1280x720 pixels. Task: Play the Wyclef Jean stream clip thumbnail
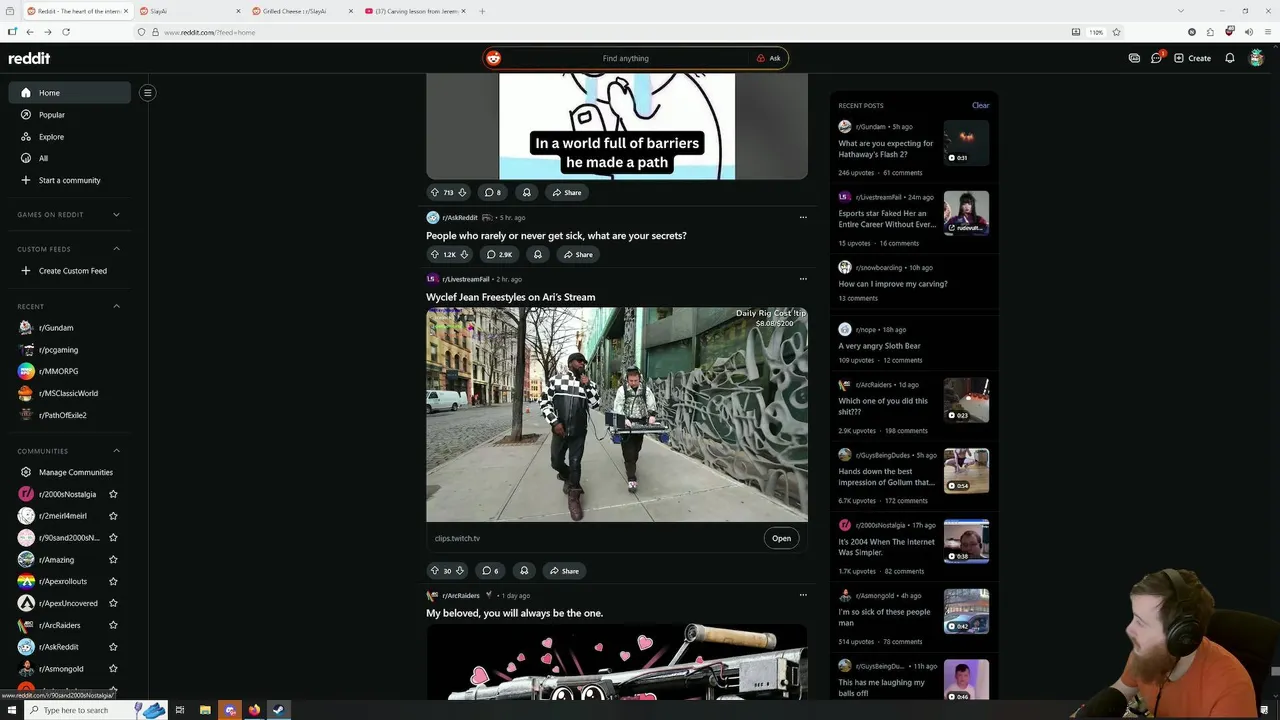pos(617,415)
